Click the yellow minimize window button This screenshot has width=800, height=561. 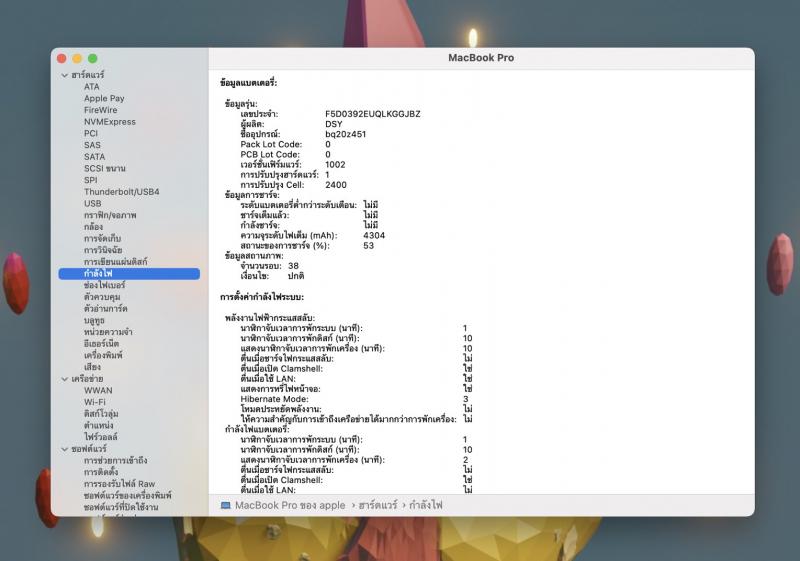[77, 59]
